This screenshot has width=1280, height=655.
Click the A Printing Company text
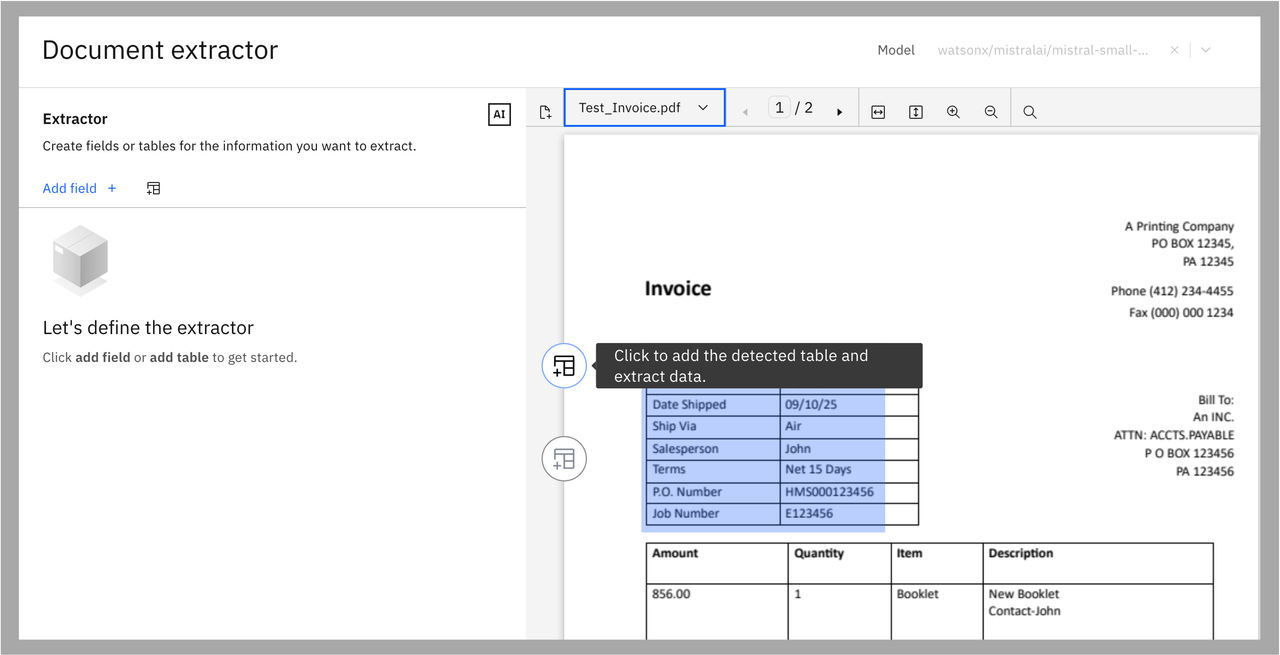[x=1179, y=227]
